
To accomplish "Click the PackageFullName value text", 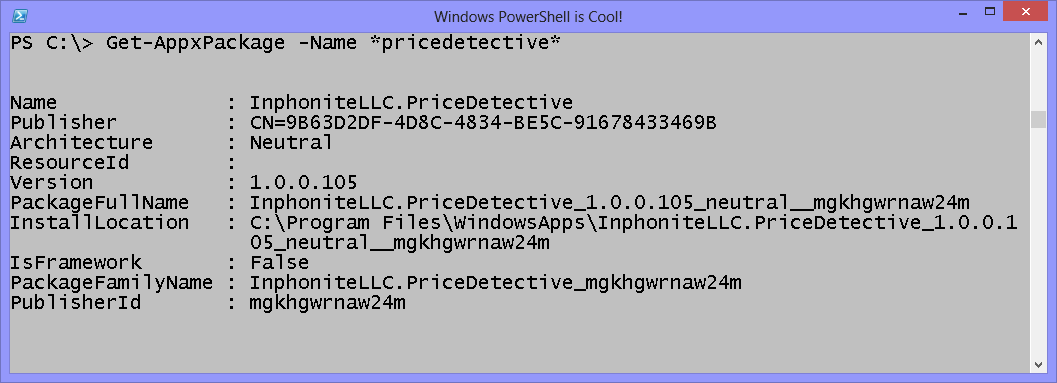I will point(609,202).
